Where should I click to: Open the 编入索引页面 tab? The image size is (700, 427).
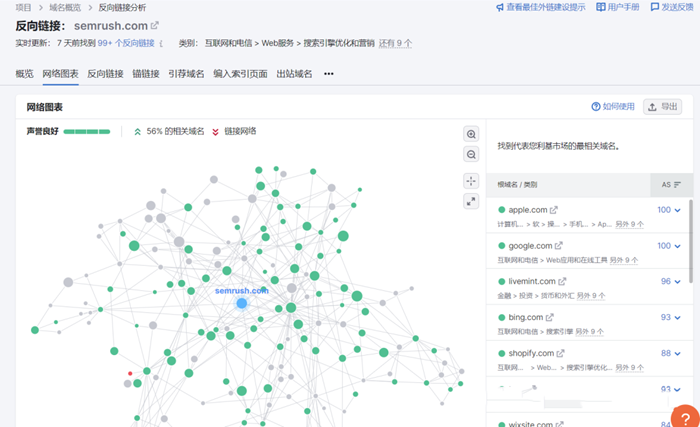[x=240, y=74]
